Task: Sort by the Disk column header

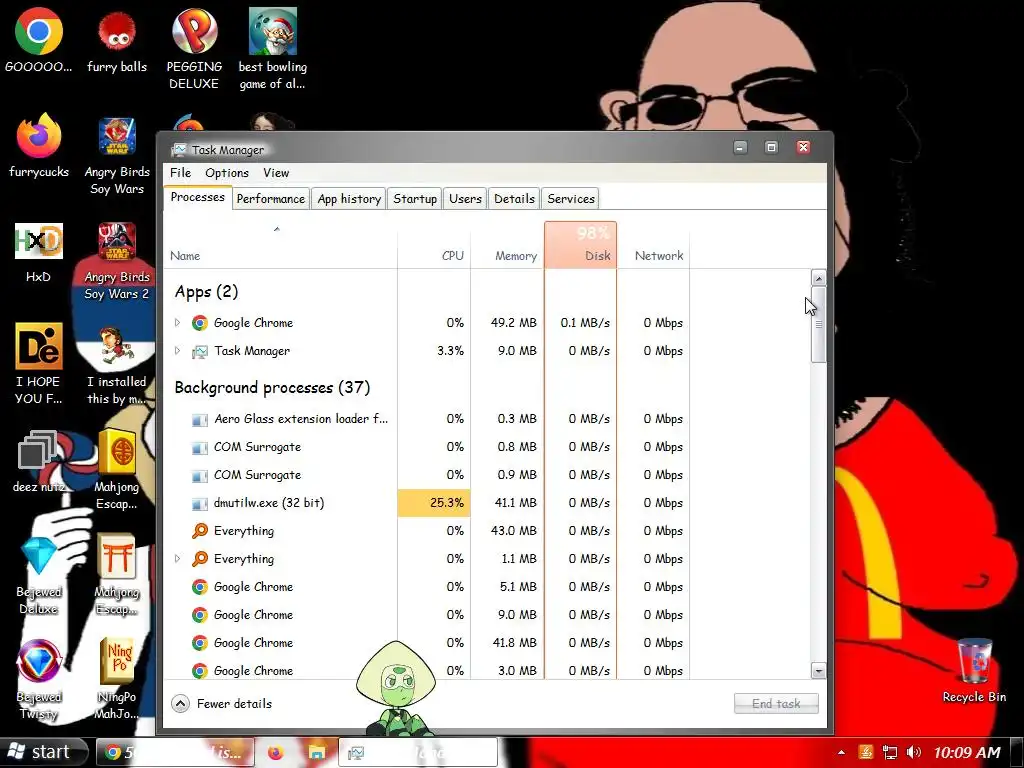Action: tap(580, 246)
